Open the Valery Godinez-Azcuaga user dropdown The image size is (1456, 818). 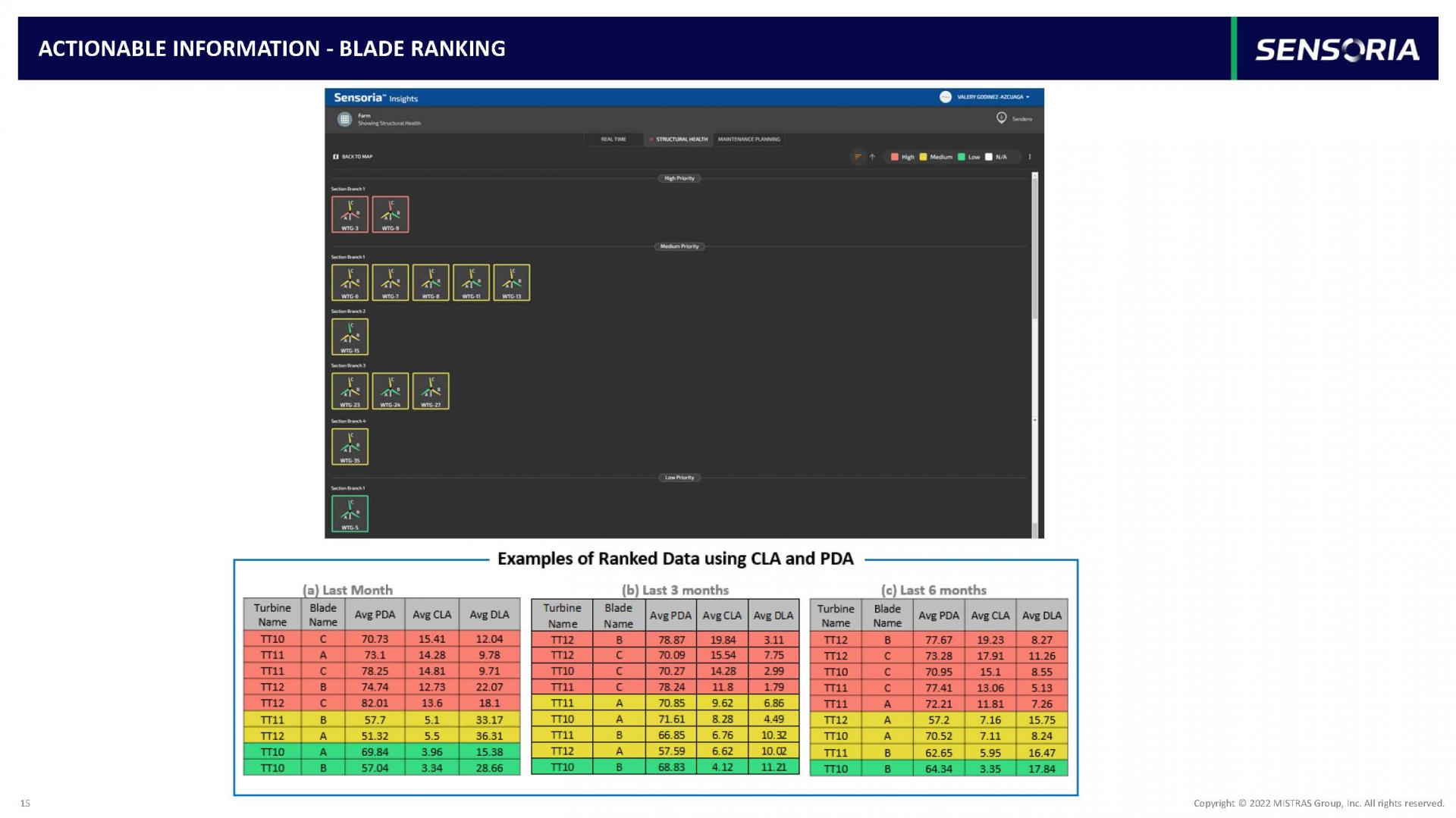(985, 97)
